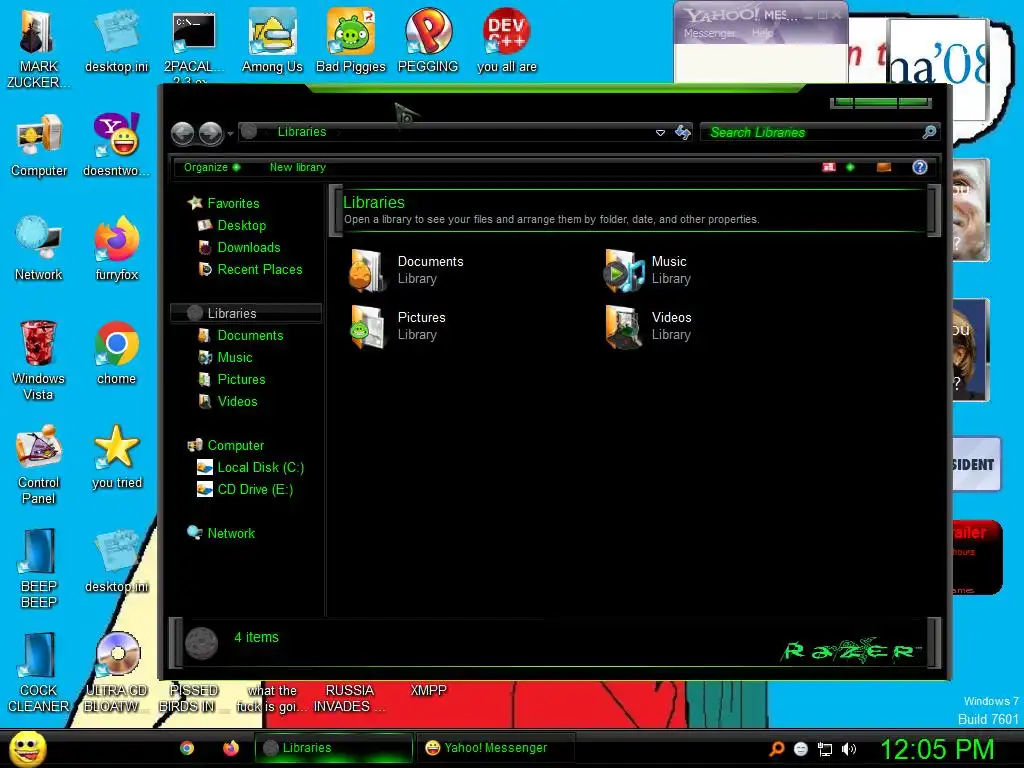
Task: Launch Among Us desktop shortcut
Action: pos(272,42)
